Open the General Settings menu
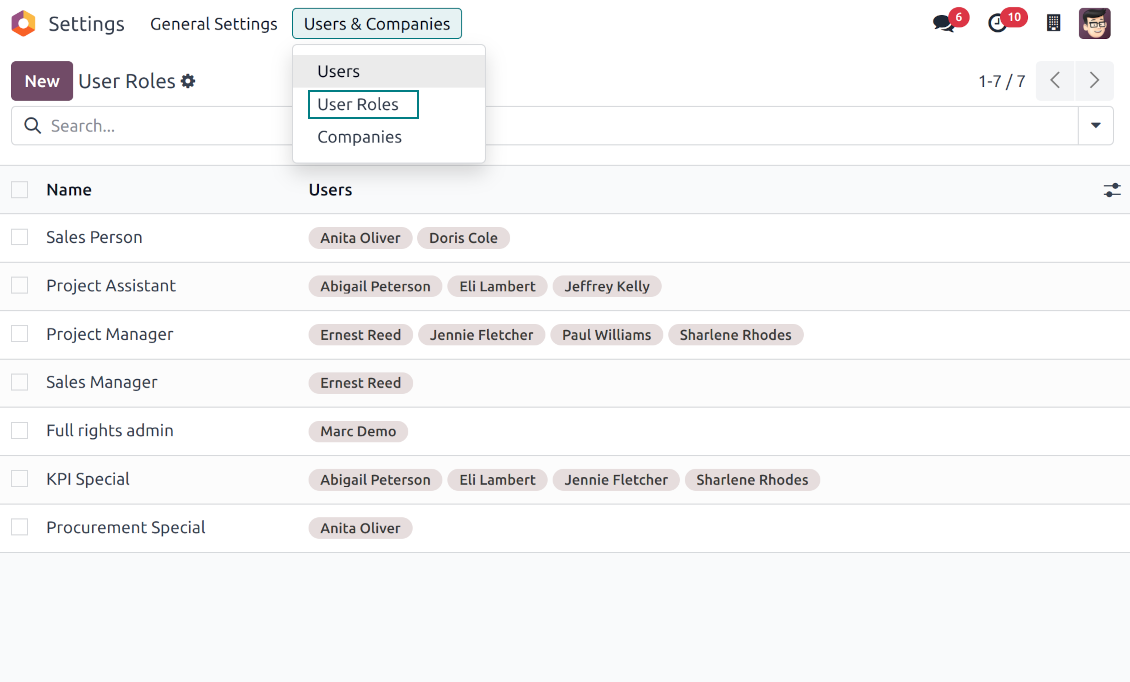The height and width of the screenshot is (682, 1130). (x=213, y=24)
